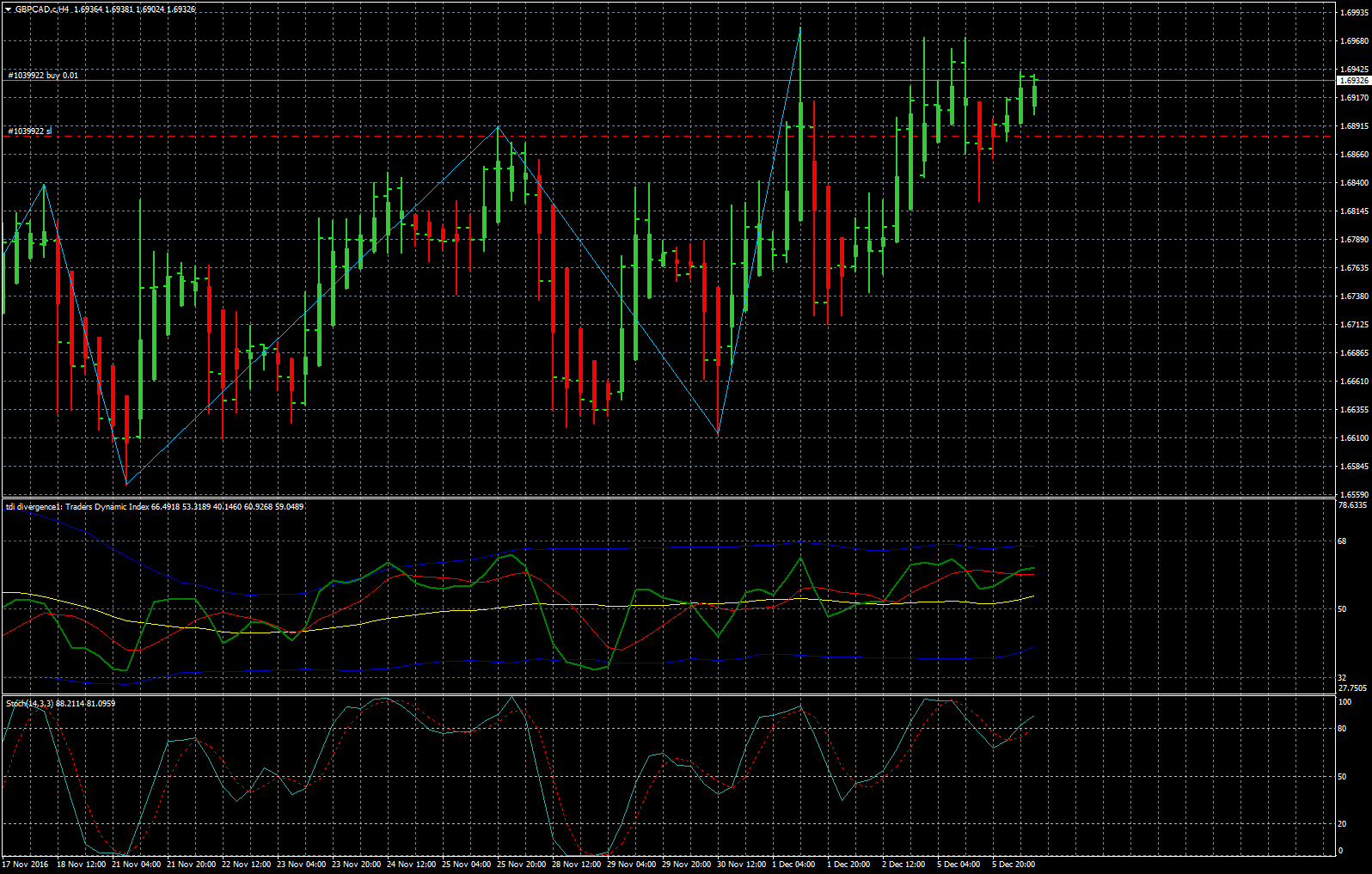Click the current price tag 1.69326
This screenshot has width=1372, height=874.
pos(1354,81)
